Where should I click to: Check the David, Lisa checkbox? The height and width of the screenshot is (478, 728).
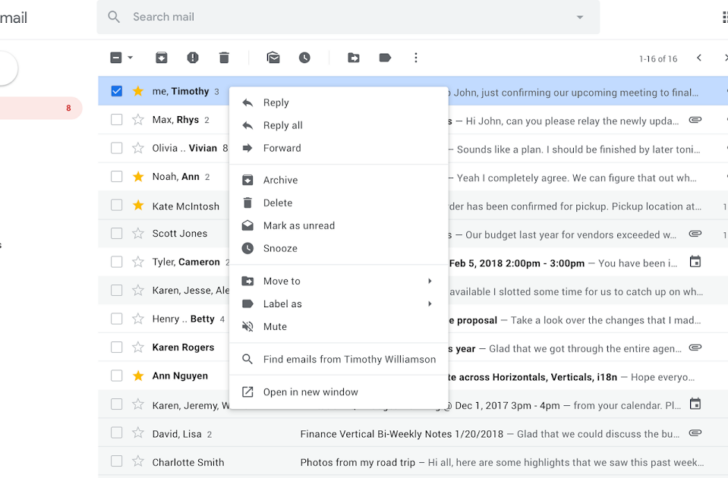pyautogui.click(x=117, y=433)
